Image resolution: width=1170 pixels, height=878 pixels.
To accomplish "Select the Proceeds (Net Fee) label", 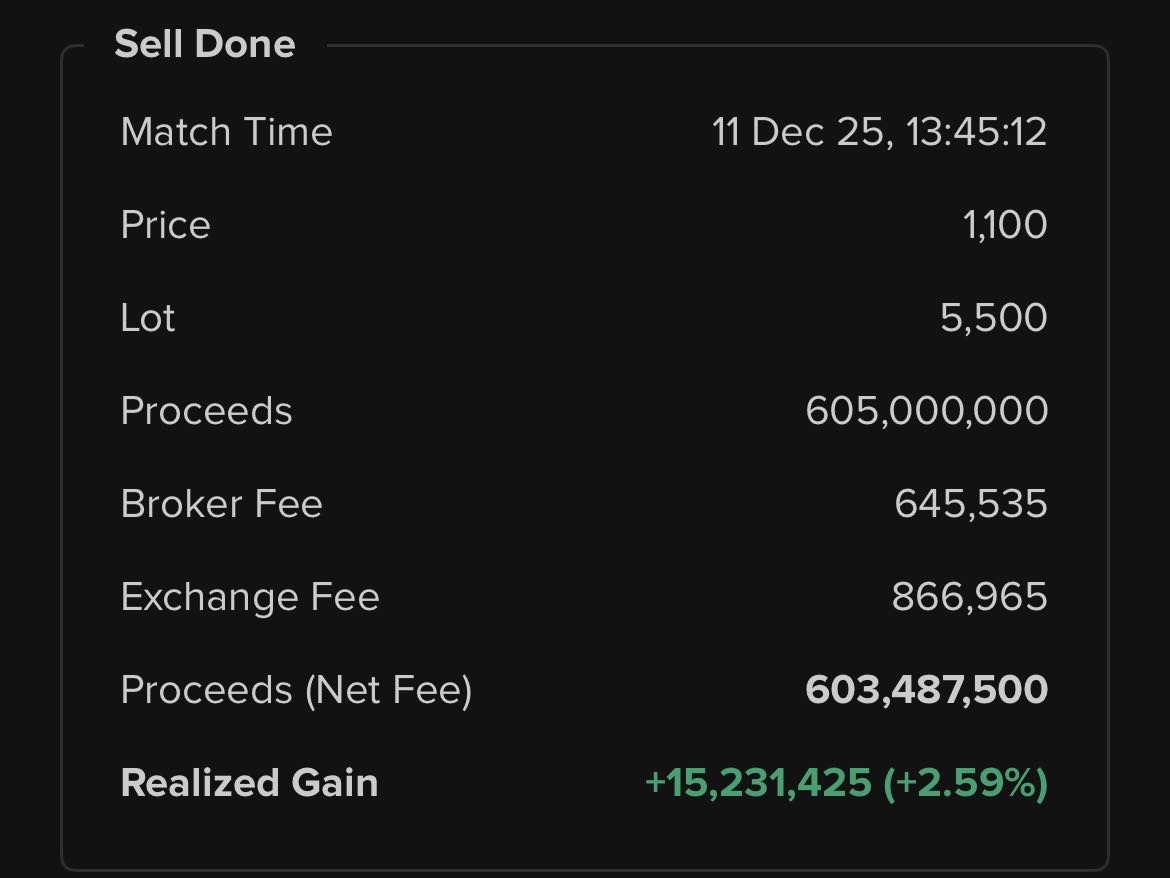I will point(296,690).
